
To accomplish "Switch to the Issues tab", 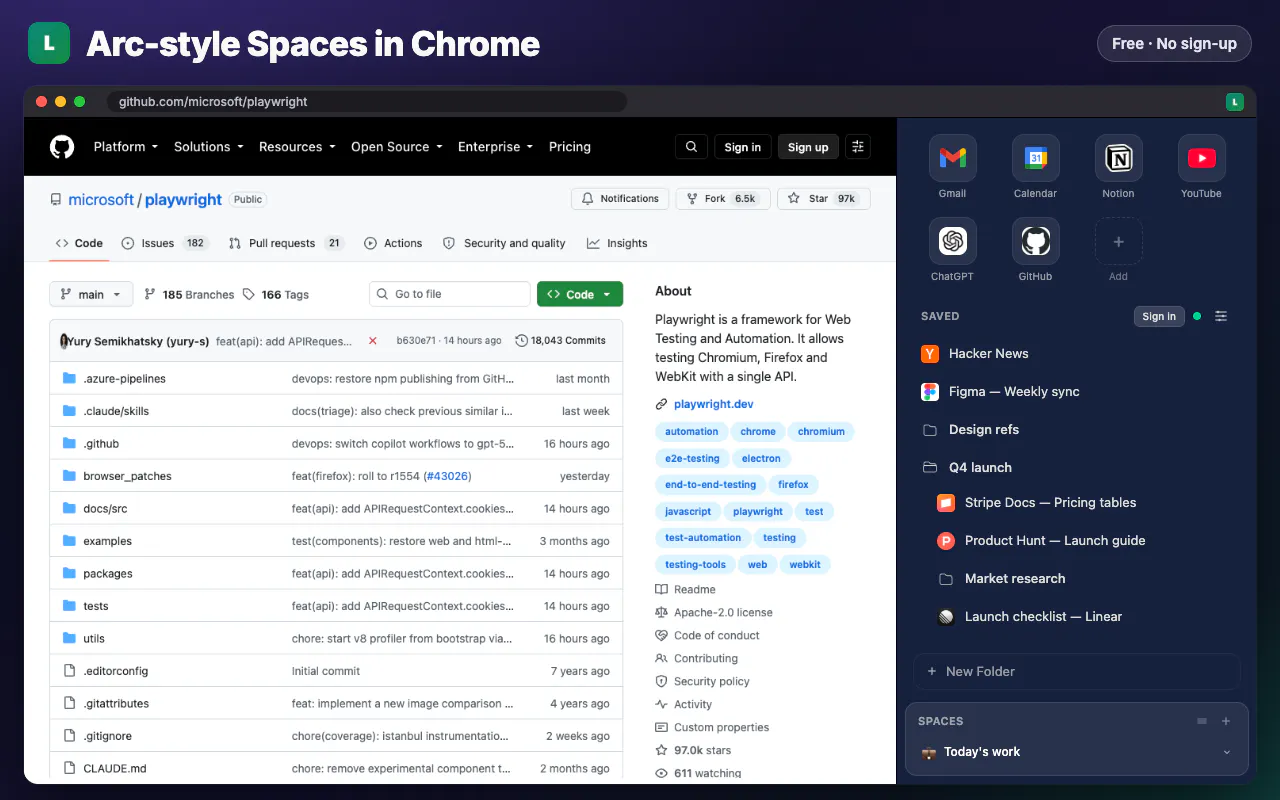I will pos(164,243).
